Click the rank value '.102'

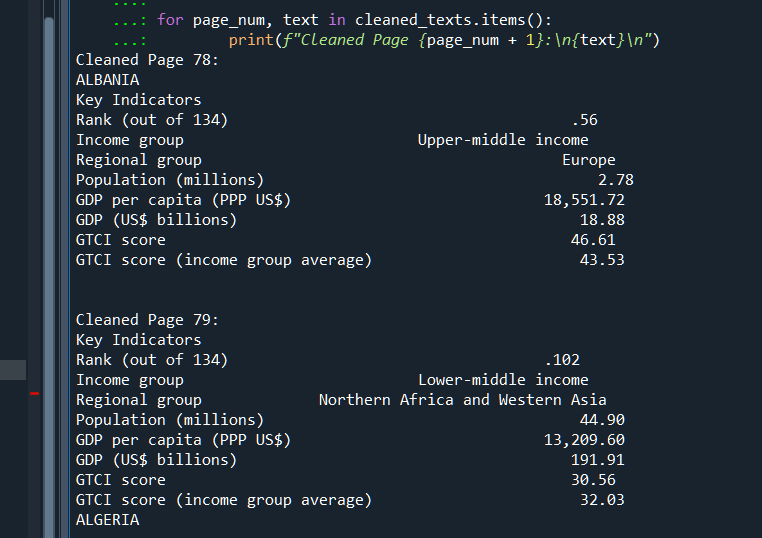coord(562,360)
